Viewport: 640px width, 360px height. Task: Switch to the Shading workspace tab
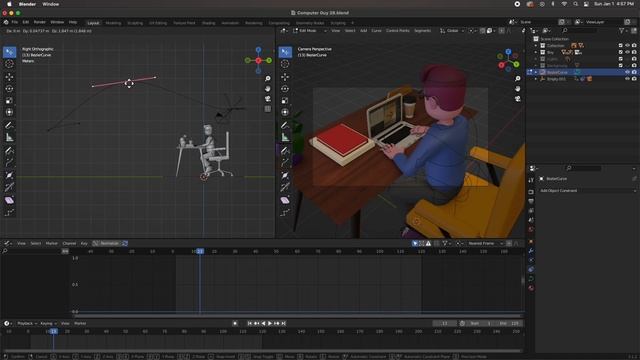(x=208, y=23)
